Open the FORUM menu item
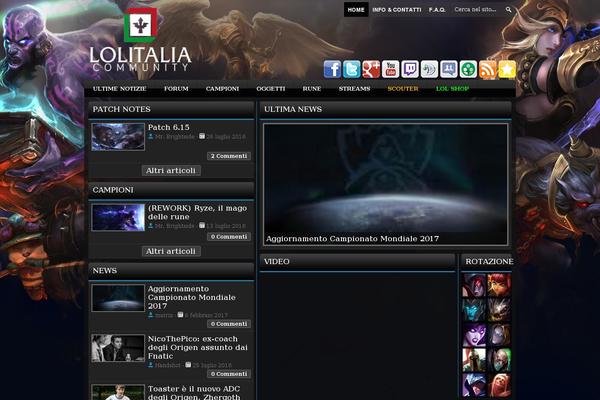 coord(176,88)
